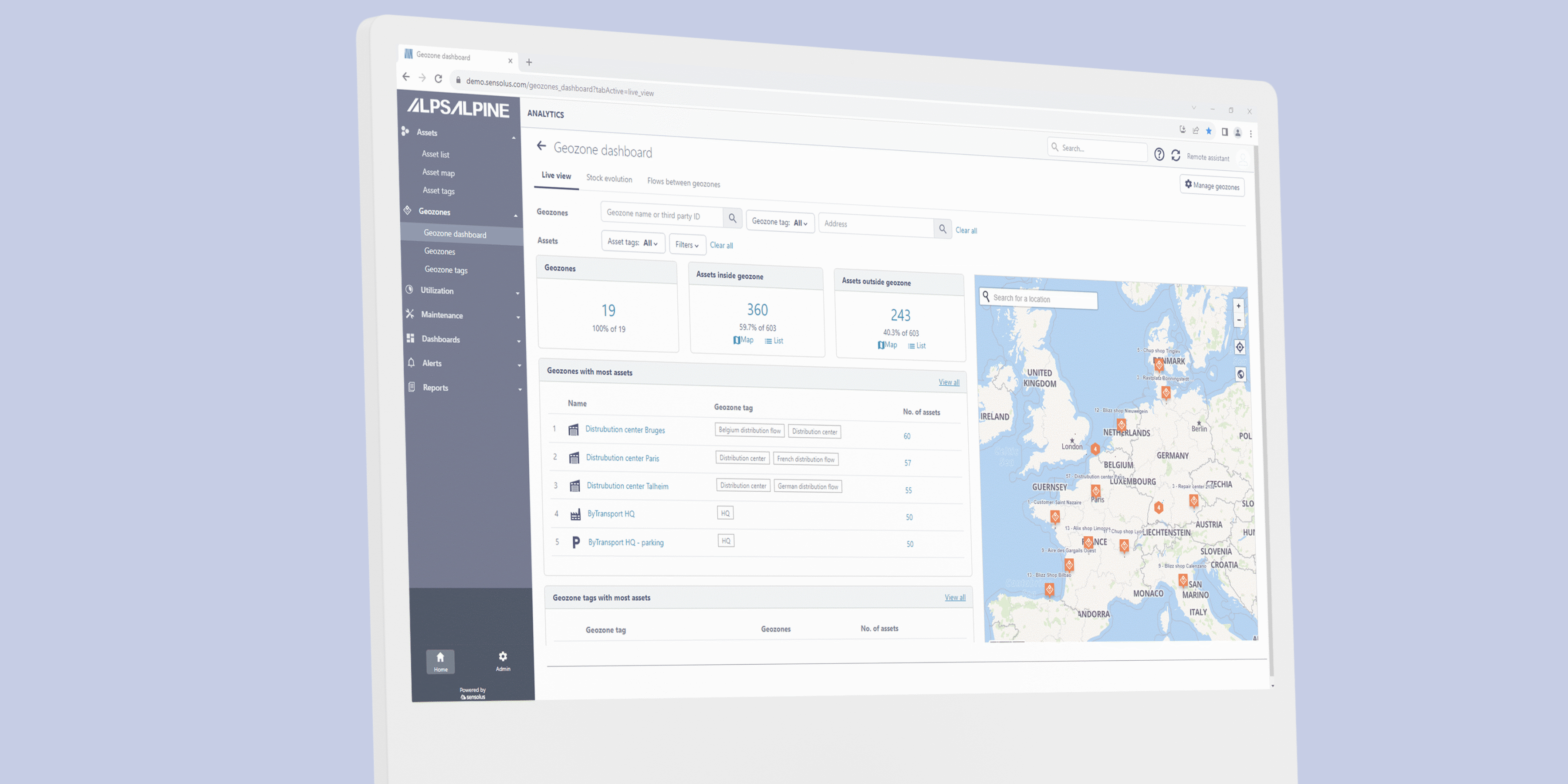1568x784 pixels.
Task: Click the help question mark icon
Action: (1159, 155)
